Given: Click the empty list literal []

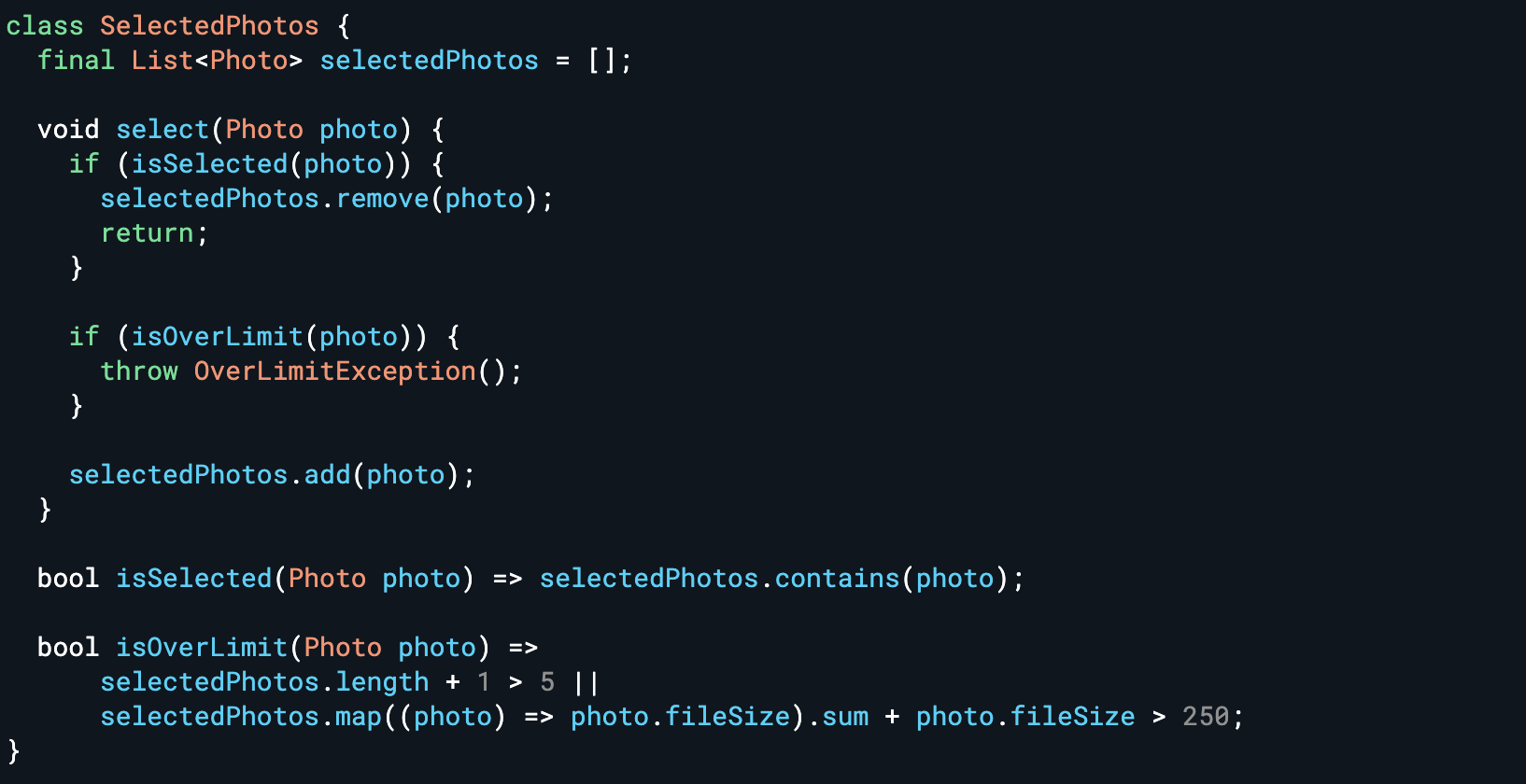Looking at the screenshot, I should click(601, 61).
